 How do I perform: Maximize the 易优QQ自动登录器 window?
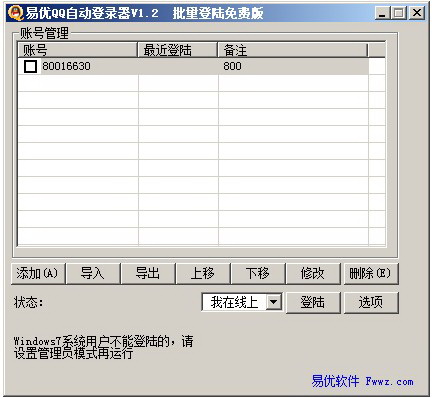coord(399,13)
